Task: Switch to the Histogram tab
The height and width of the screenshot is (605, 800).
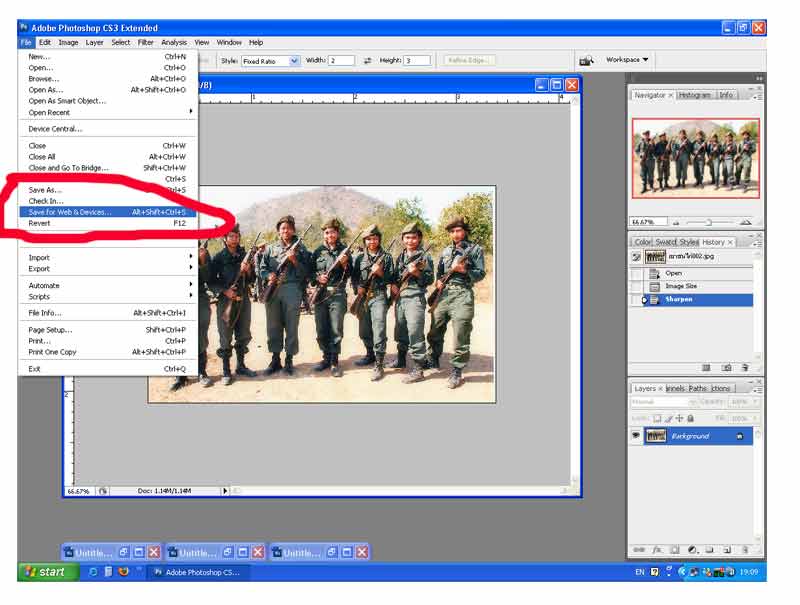Action: coord(695,95)
